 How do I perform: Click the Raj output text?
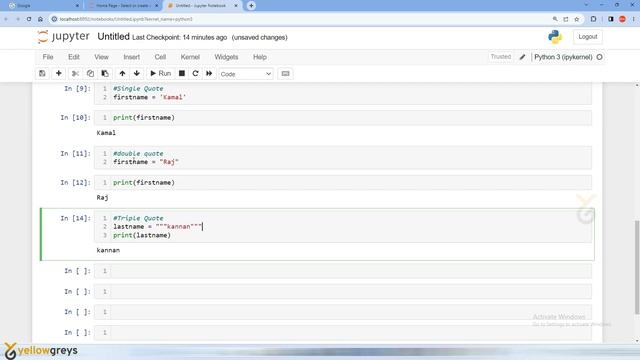tap(102, 198)
